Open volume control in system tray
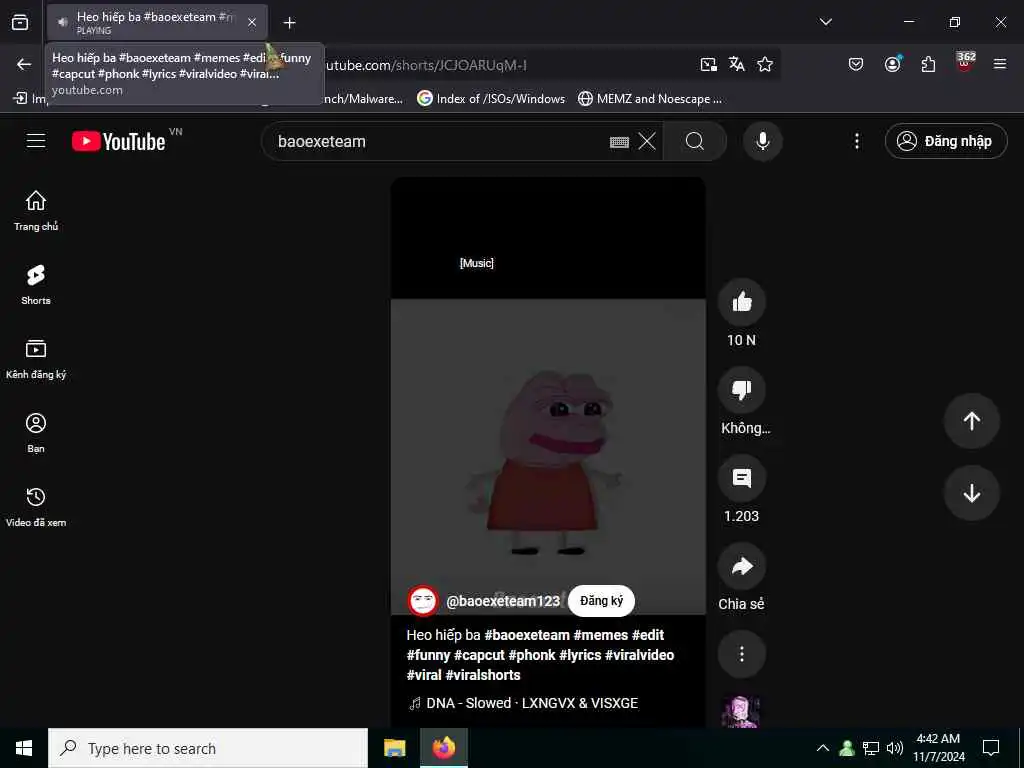The height and width of the screenshot is (768, 1024). [895, 748]
